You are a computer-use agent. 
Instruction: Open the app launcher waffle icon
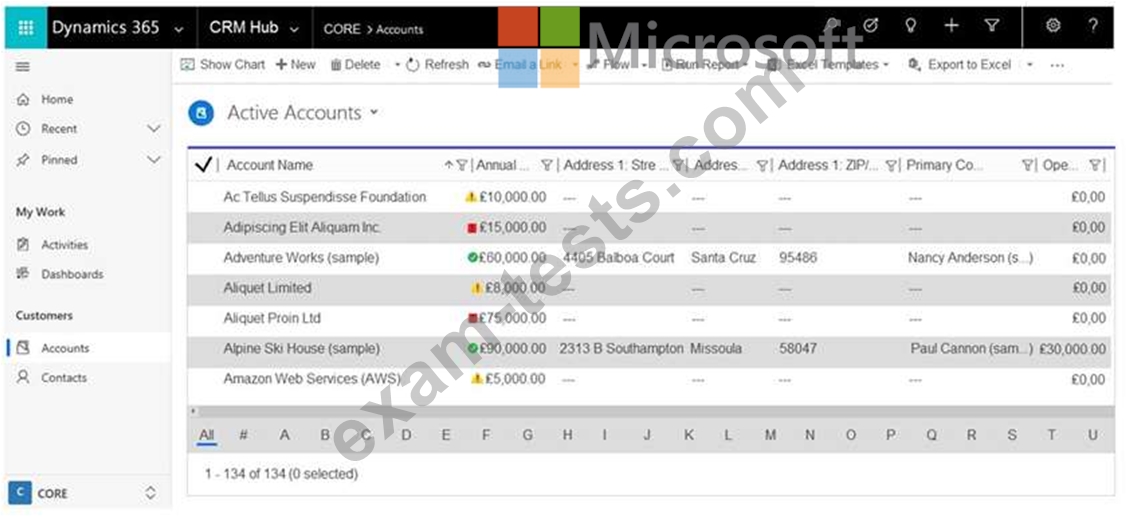click(26, 28)
